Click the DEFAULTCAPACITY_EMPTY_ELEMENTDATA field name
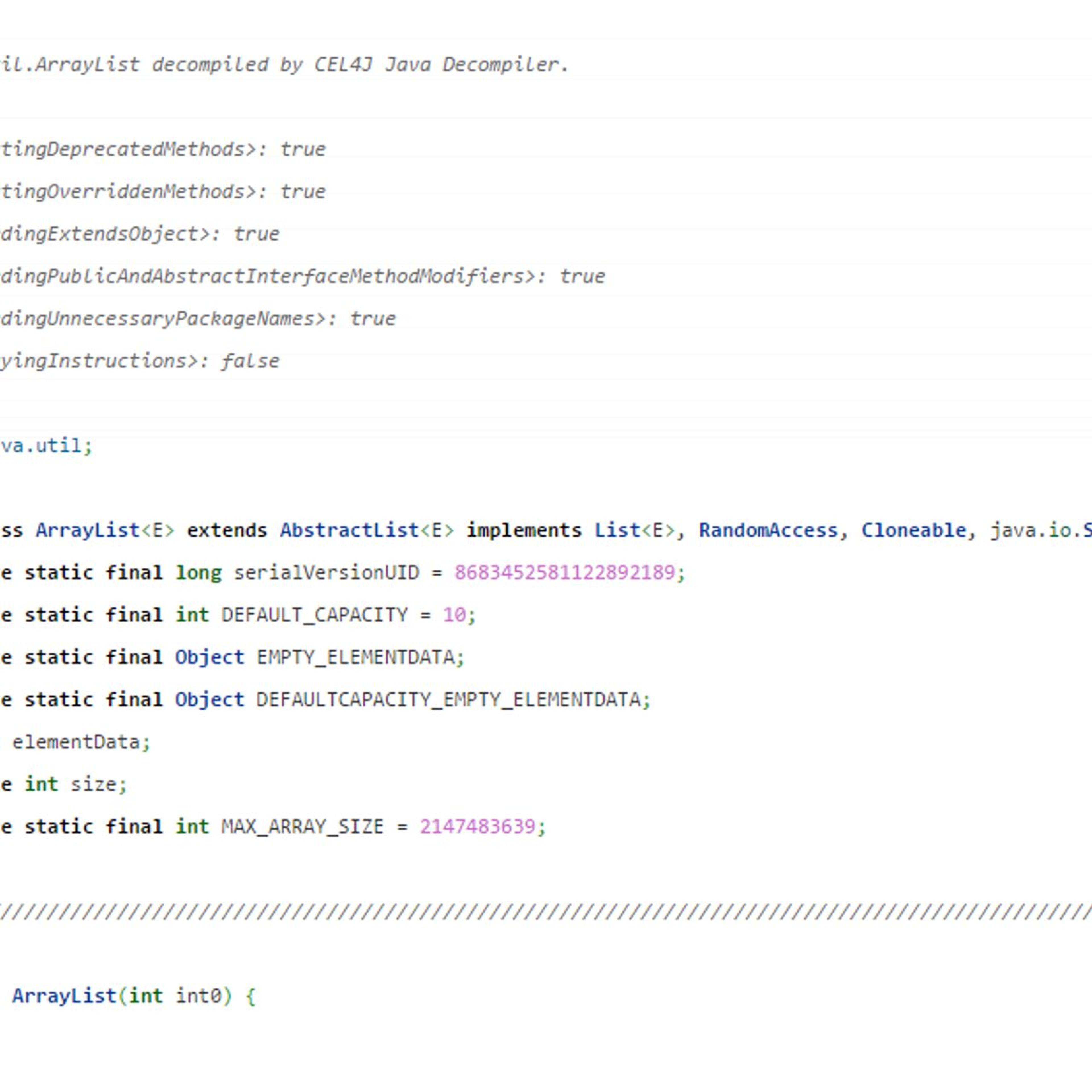The width and height of the screenshot is (1092, 1092). (x=448, y=700)
